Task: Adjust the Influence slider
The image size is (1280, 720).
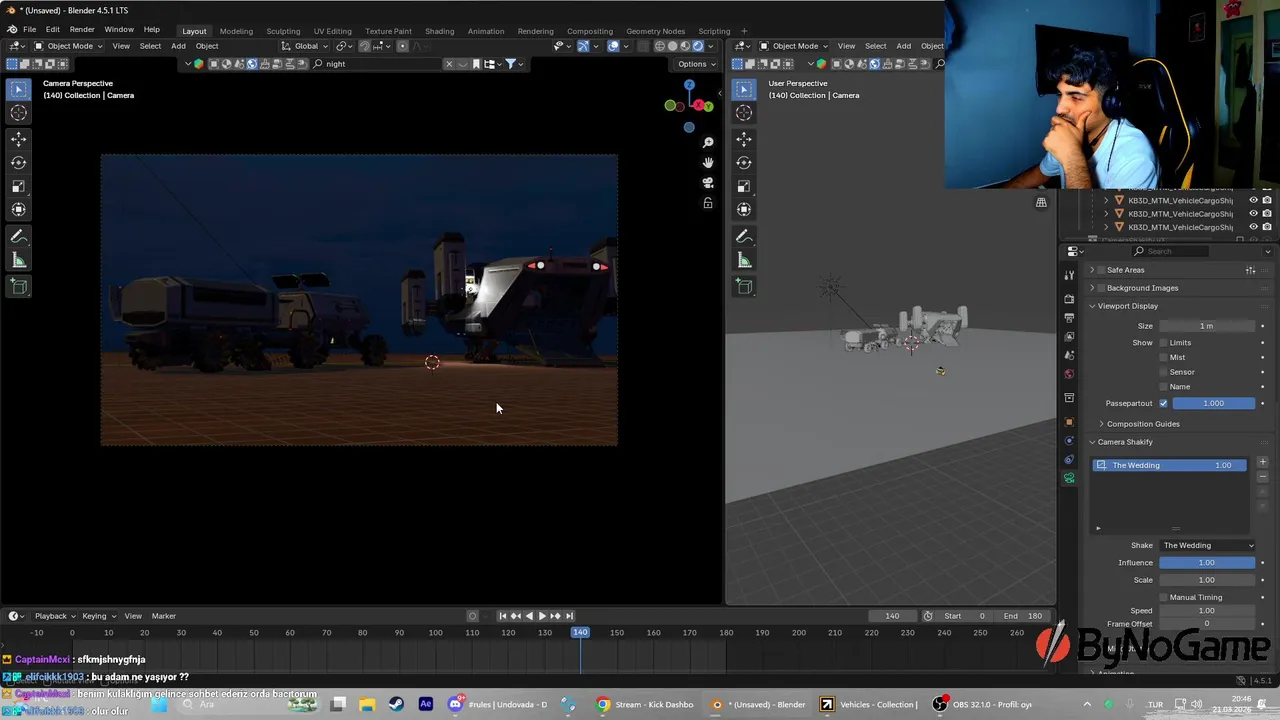Action: point(1207,562)
